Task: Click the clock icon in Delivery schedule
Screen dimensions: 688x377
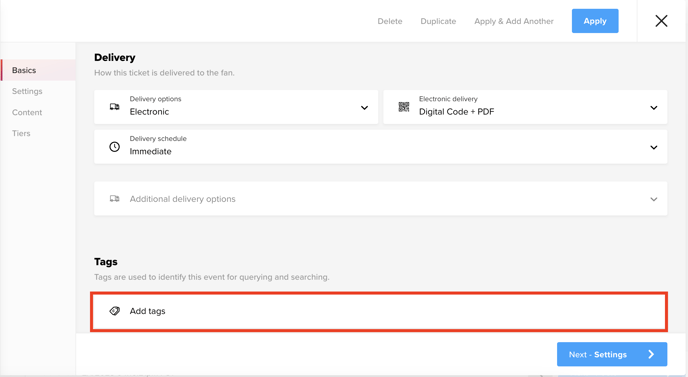Action: [x=115, y=147]
